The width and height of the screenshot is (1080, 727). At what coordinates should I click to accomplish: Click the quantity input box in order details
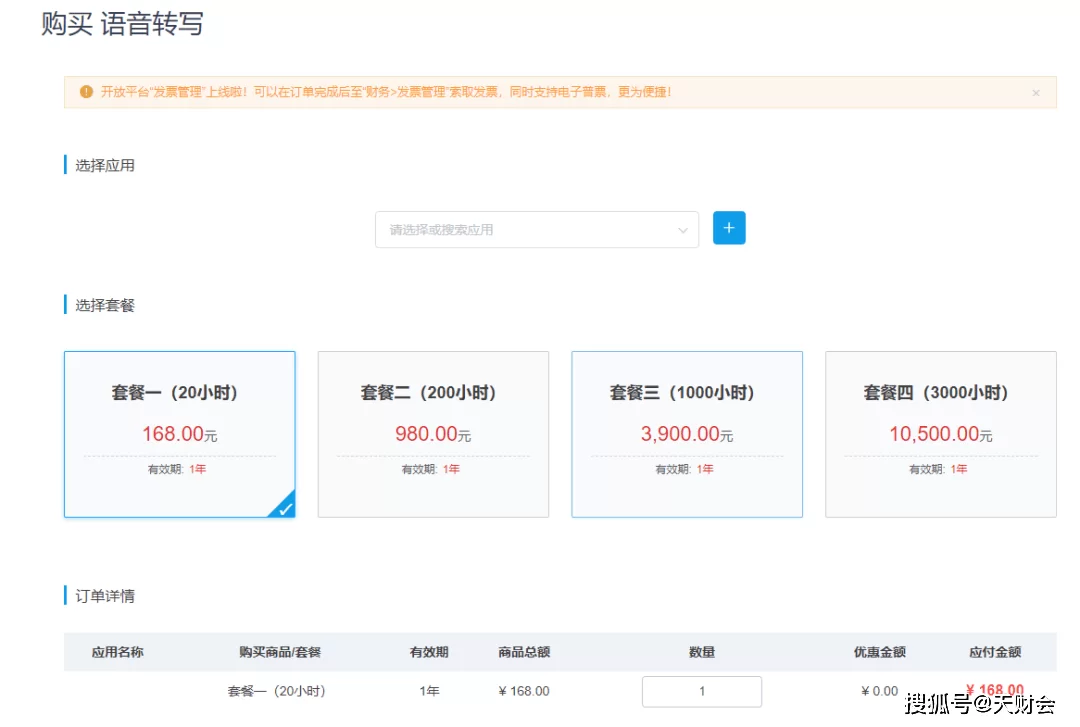701,691
